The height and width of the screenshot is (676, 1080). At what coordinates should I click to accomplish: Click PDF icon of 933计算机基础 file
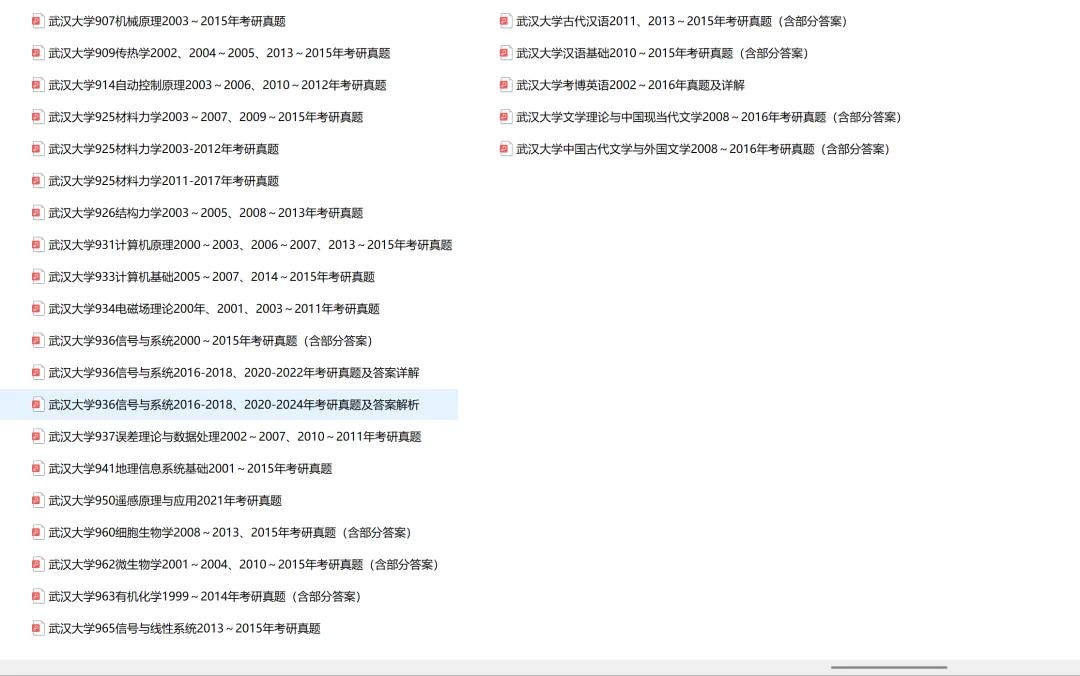[38, 276]
